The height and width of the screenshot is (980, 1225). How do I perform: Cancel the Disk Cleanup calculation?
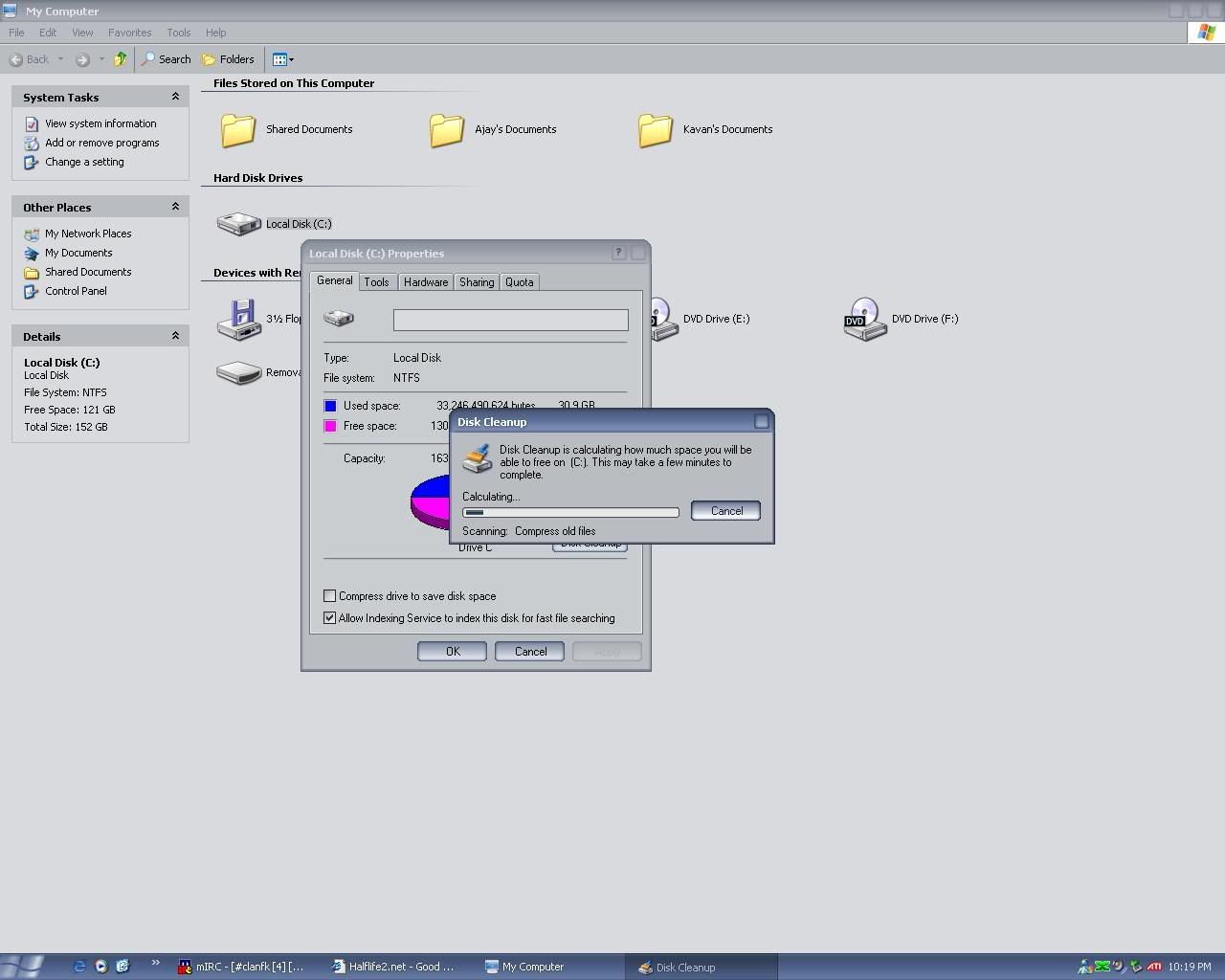click(726, 511)
